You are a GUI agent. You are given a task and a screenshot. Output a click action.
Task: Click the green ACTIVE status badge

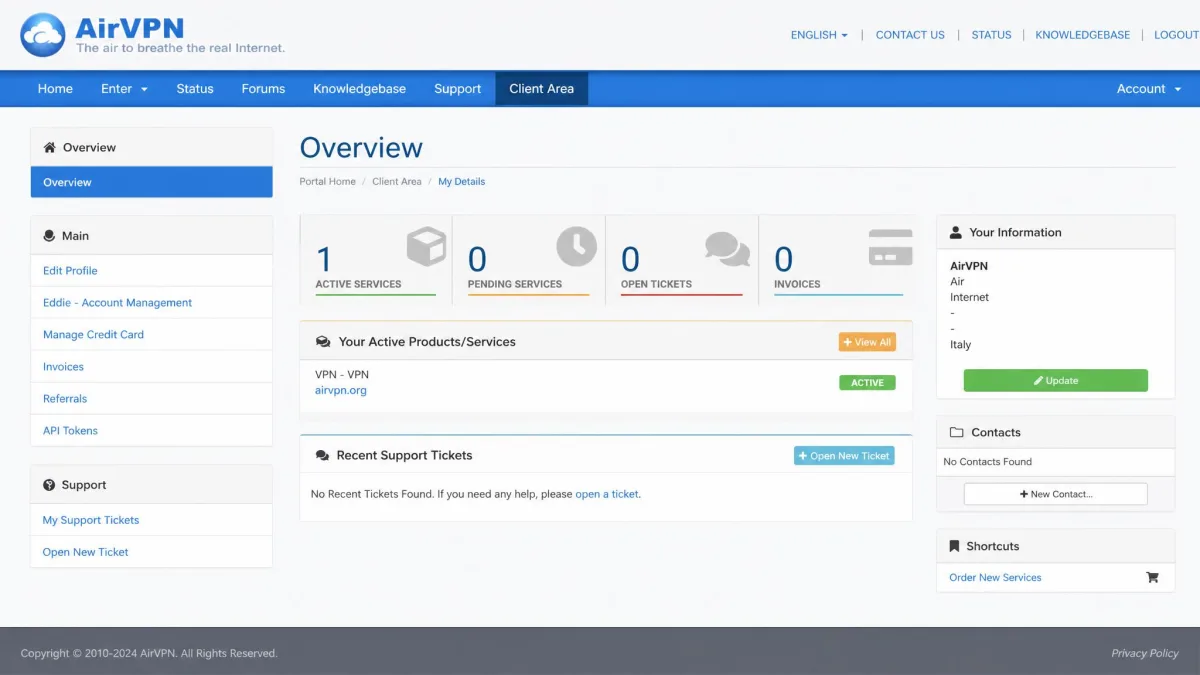867,383
